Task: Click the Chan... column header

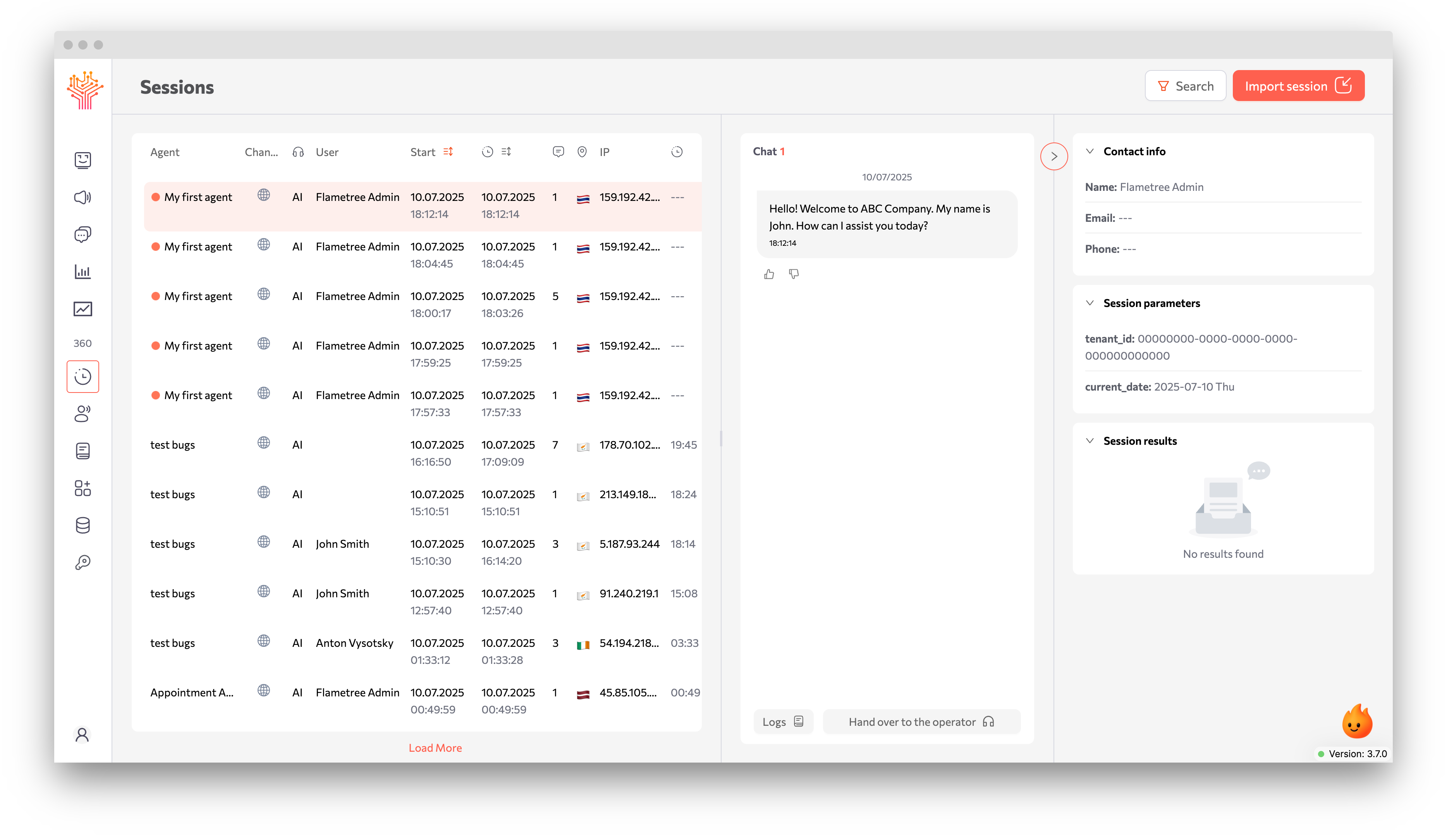Action: point(261,152)
